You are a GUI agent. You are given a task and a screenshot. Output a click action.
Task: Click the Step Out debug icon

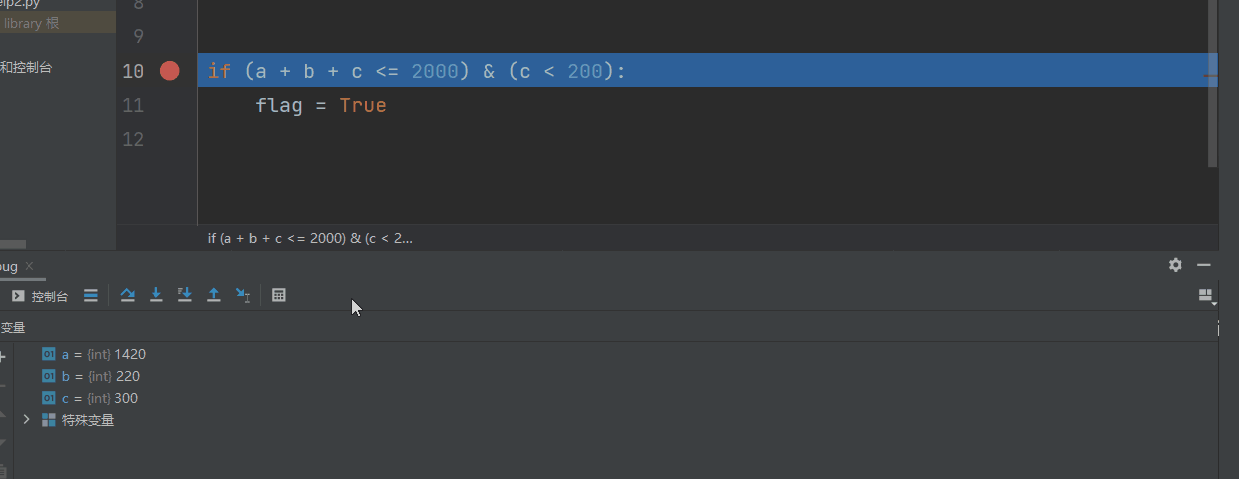(213, 295)
